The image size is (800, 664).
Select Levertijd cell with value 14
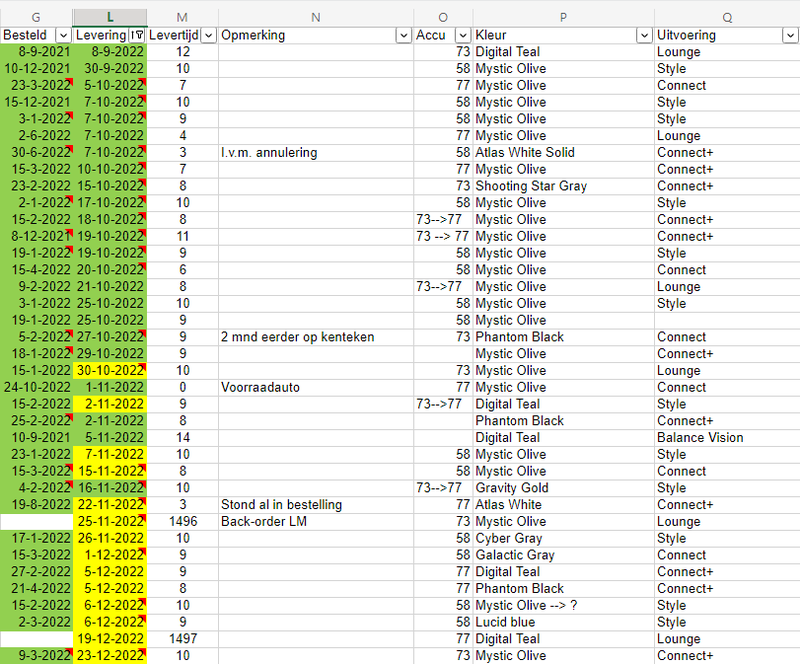[x=182, y=437]
